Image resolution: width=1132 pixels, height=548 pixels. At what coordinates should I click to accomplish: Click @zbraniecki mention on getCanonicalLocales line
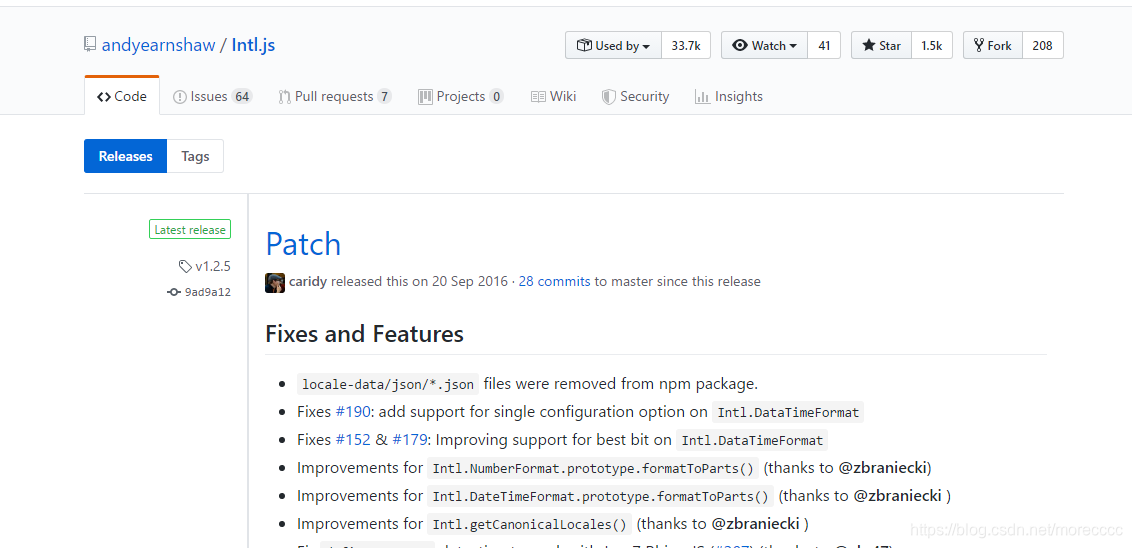757,523
